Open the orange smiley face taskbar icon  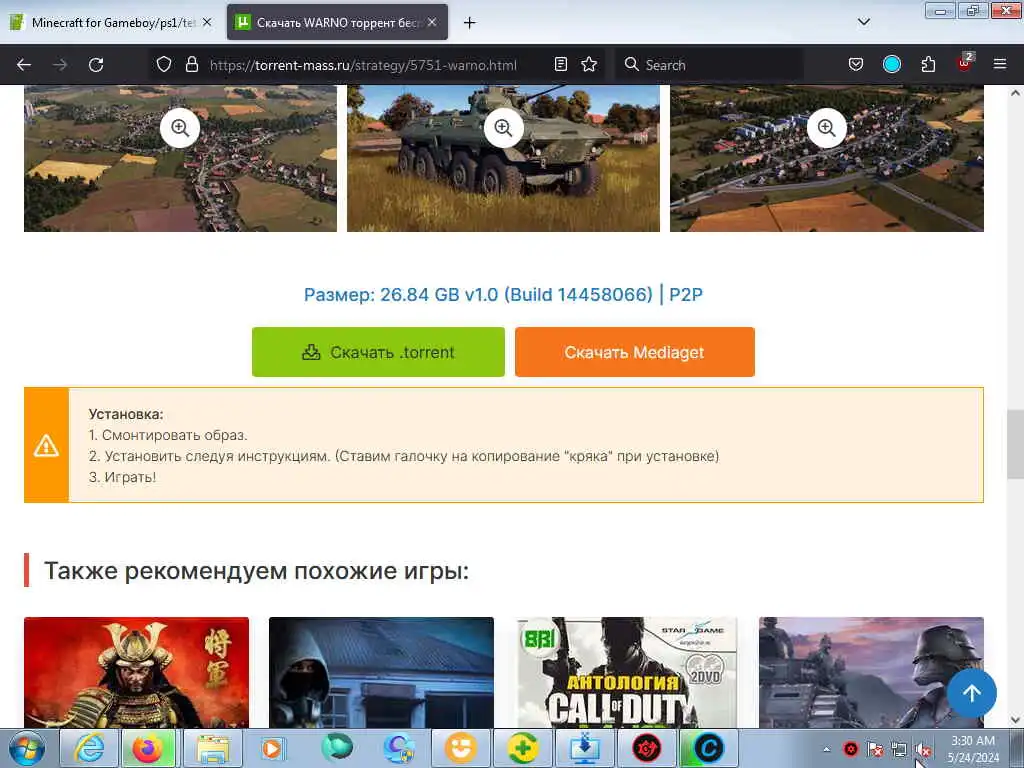click(x=461, y=748)
